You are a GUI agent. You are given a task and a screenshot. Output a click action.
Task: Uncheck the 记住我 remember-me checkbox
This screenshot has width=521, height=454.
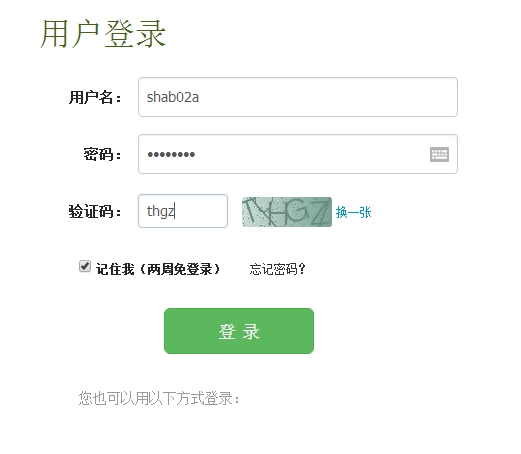(85, 266)
